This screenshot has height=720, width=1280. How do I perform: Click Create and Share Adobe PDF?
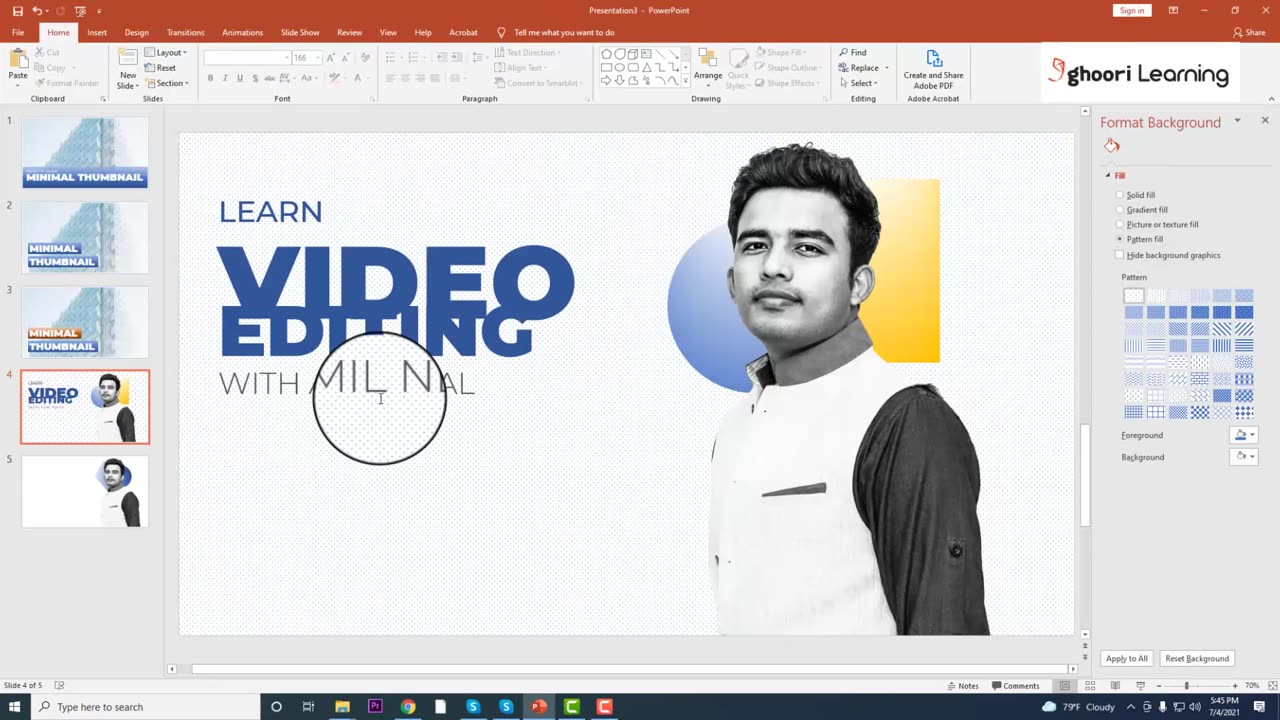[x=933, y=69]
